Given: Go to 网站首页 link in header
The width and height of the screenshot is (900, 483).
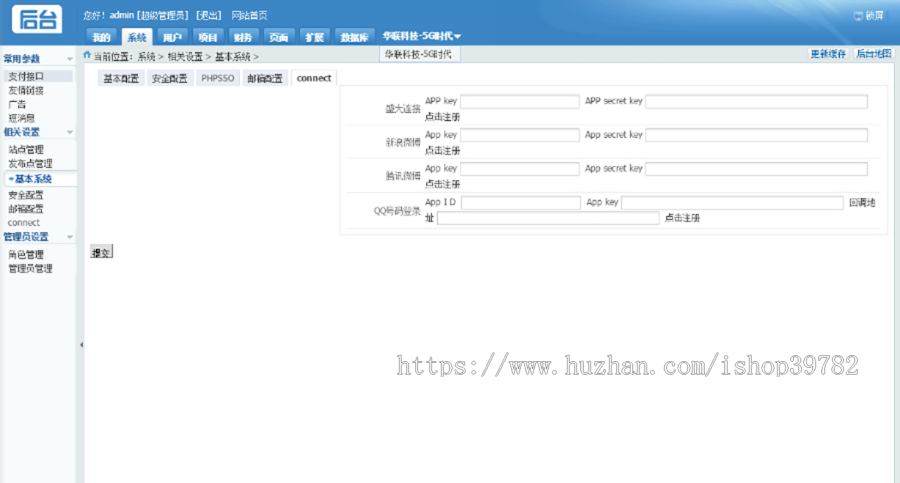Looking at the screenshot, I should (x=249, y=16).
